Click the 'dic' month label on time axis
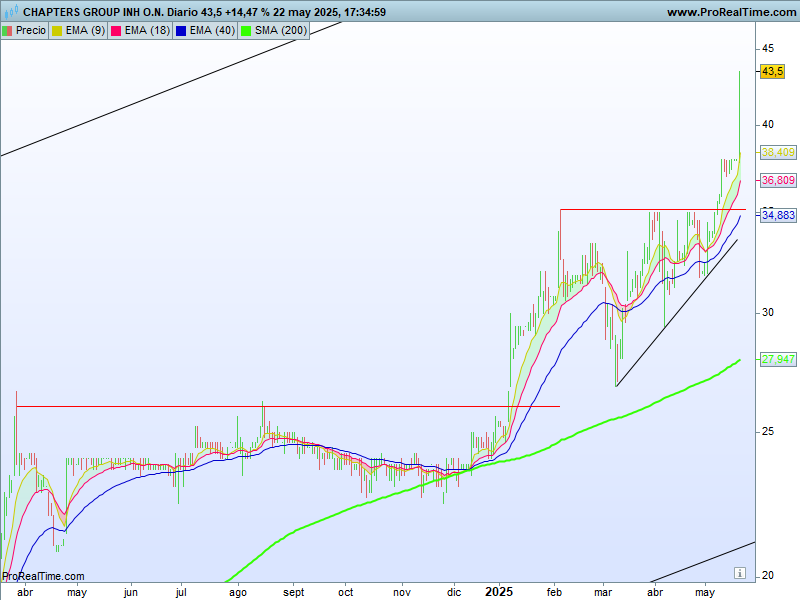The height and width of the screenshot is (600, 800). point(454,592)
